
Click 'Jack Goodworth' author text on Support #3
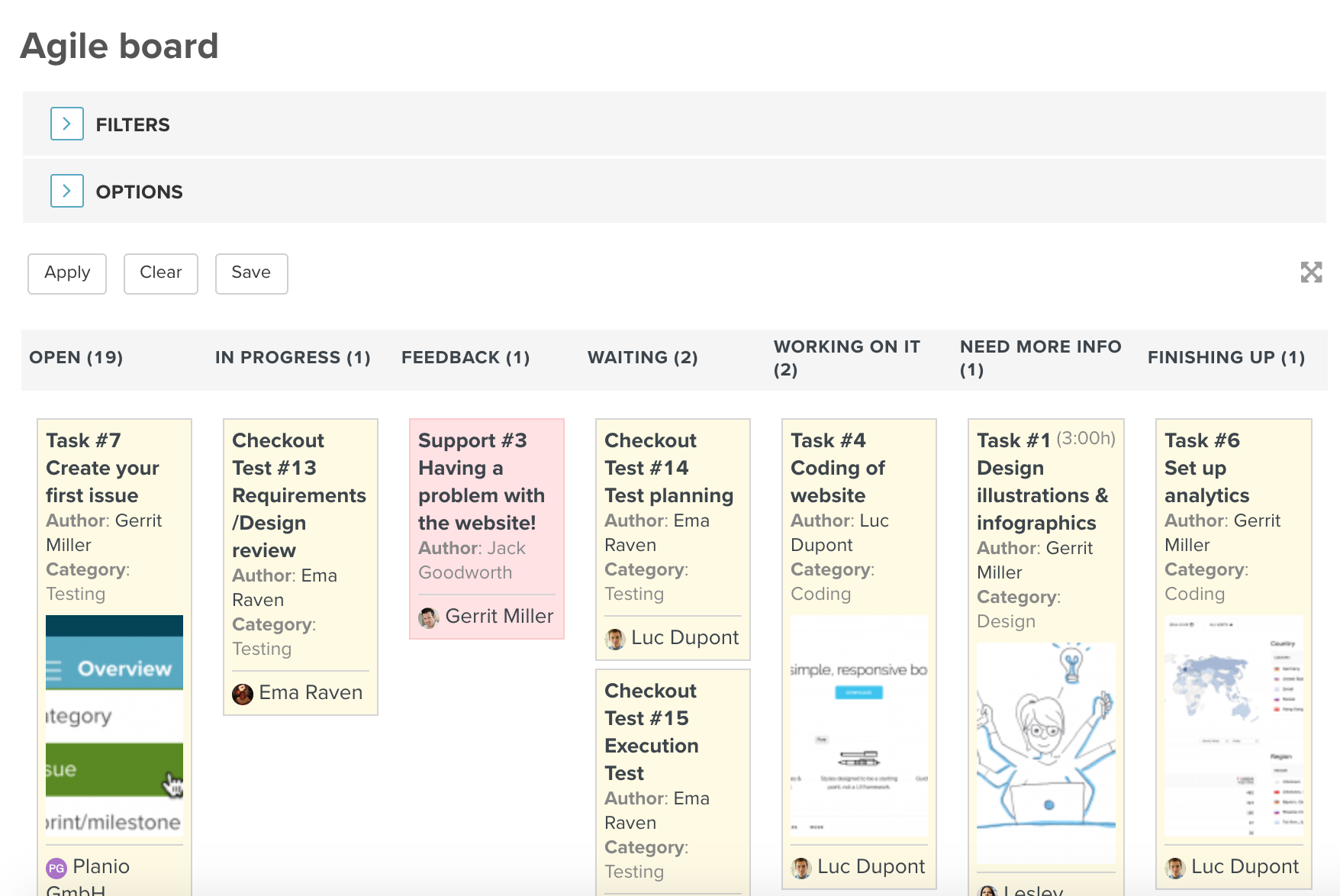coord(472,560)
